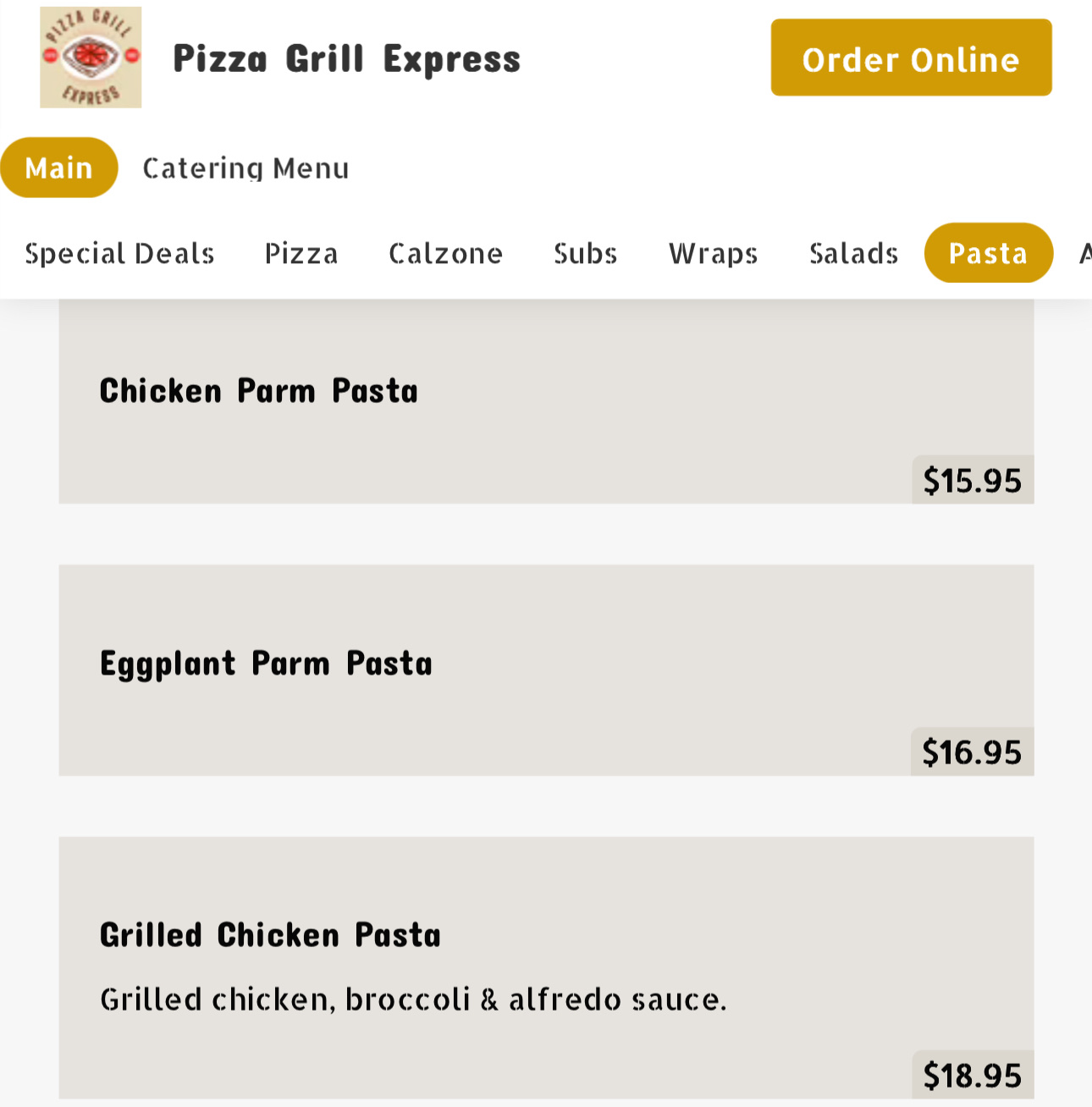This screenshot has height=1107, width=1092.
Task: Open the Special Deals category
Action: pos(119,253)
